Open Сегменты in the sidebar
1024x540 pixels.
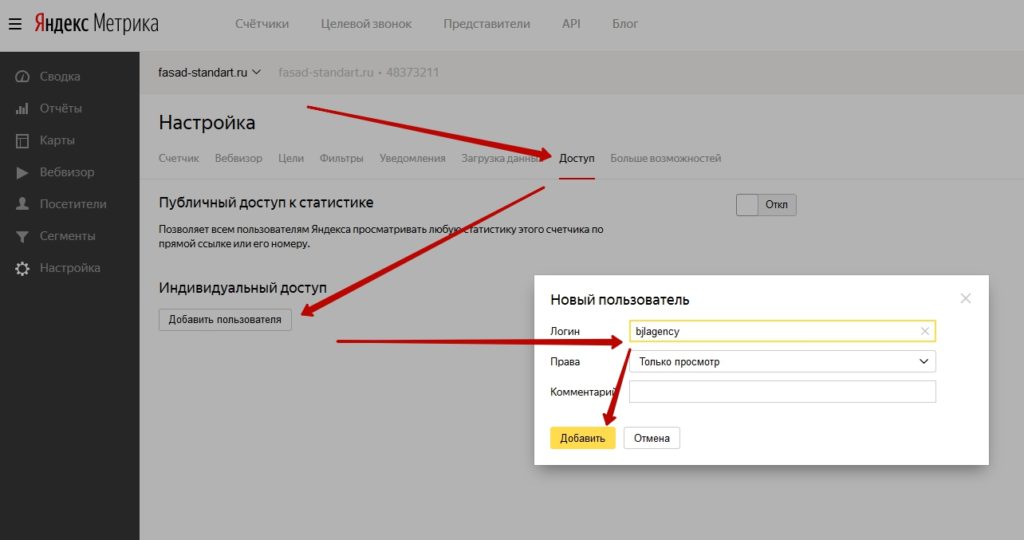tap(67, 236)
